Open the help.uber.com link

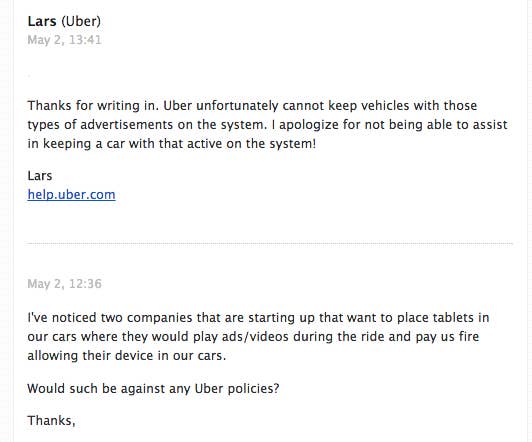click(71, 195)
